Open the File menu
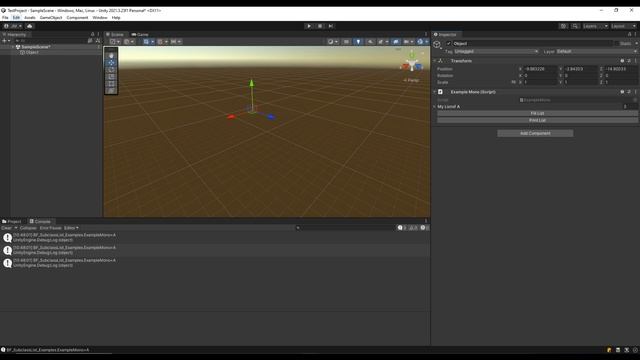The image size is (640, 360). point(5,18)
